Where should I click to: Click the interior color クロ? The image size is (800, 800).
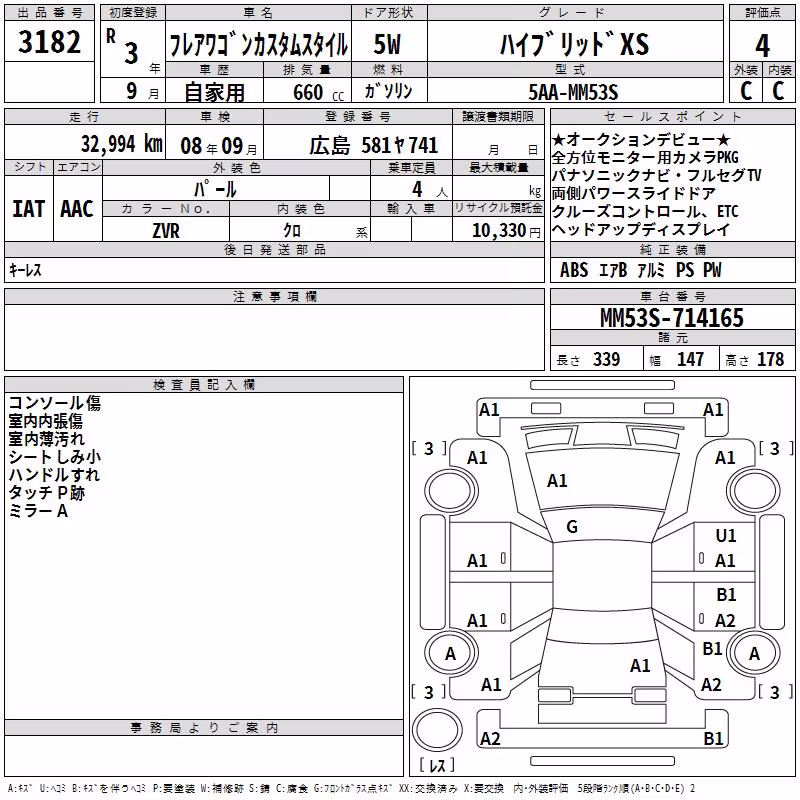tap(292, 231)
